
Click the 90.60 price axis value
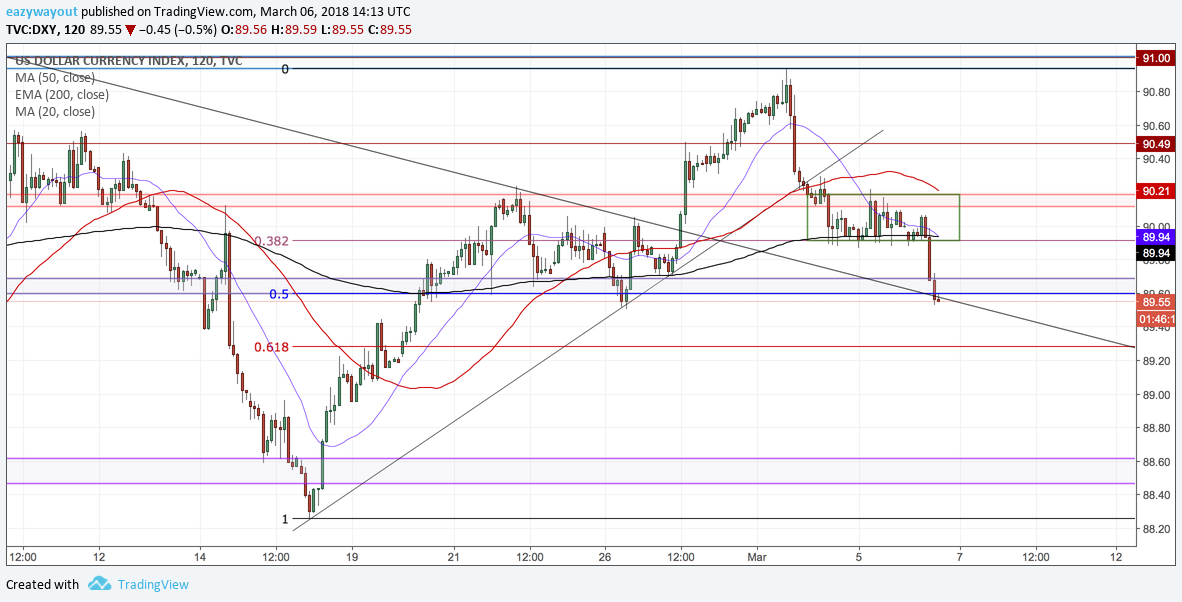click(1156, 126)
